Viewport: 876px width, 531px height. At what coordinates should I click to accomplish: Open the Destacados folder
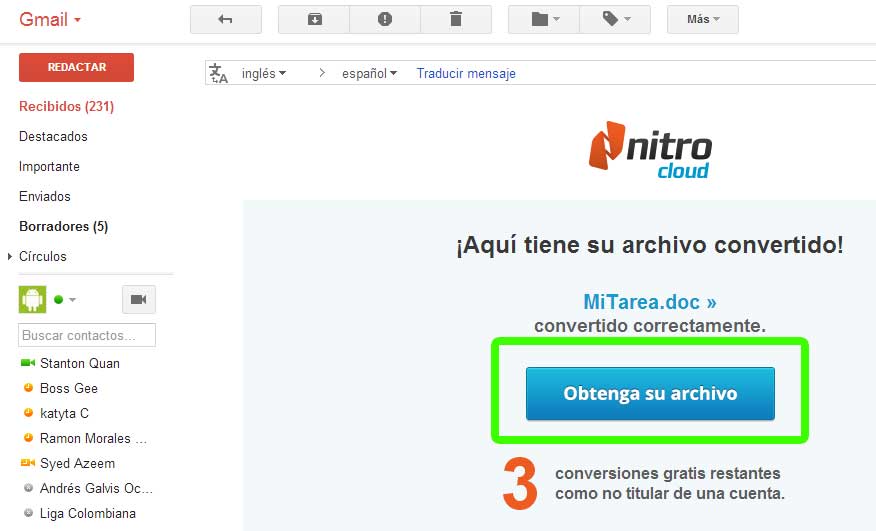click(53, 136)
